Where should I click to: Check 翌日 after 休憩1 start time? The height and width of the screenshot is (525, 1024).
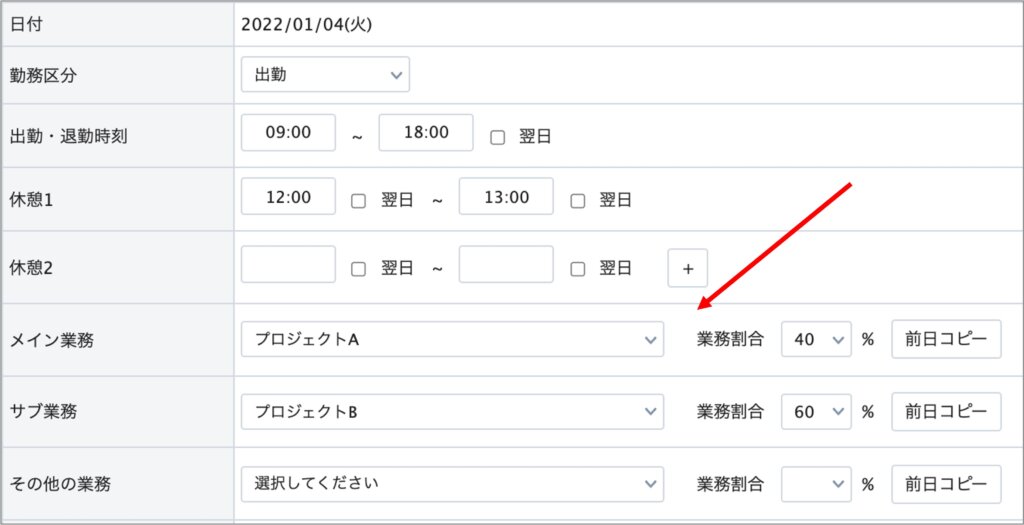pos(359,200)
